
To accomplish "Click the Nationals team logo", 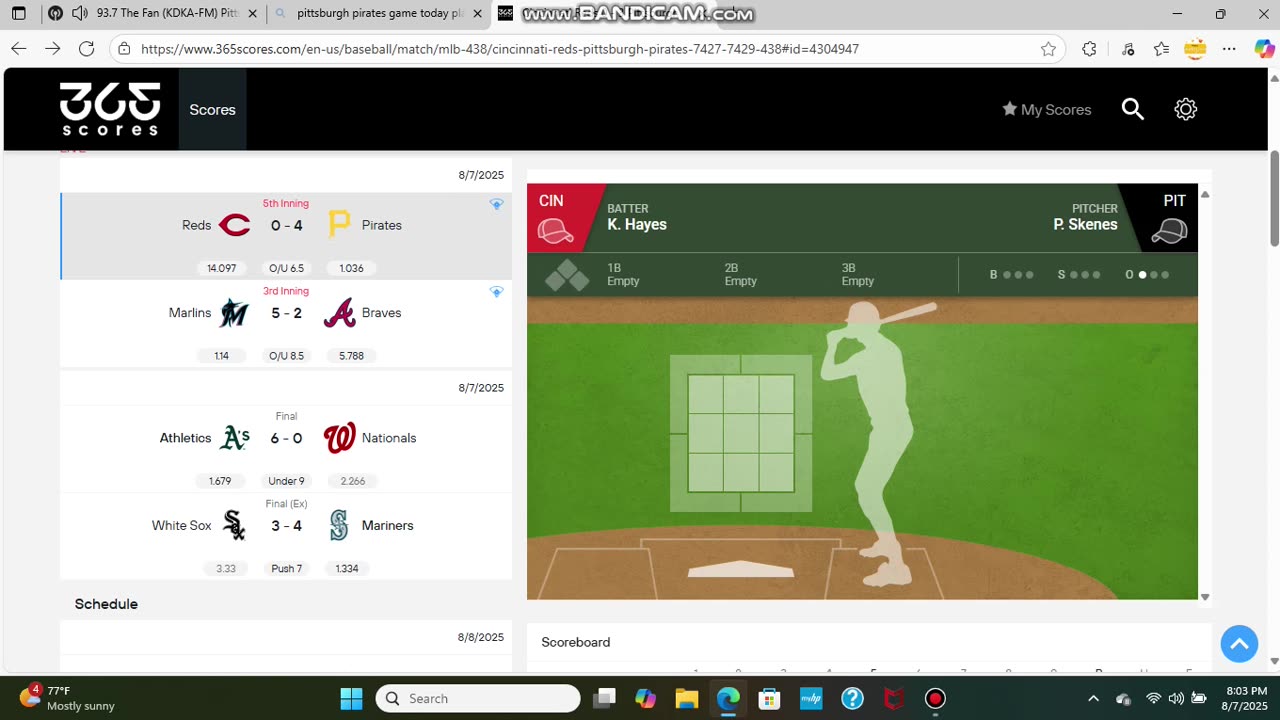I will click(339, 438).
